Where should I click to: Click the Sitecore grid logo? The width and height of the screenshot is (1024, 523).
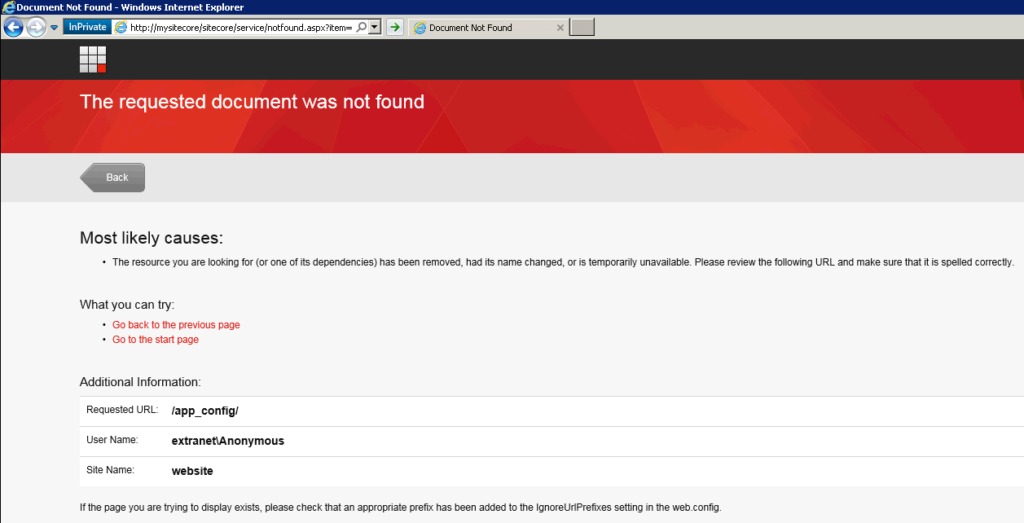93,59
